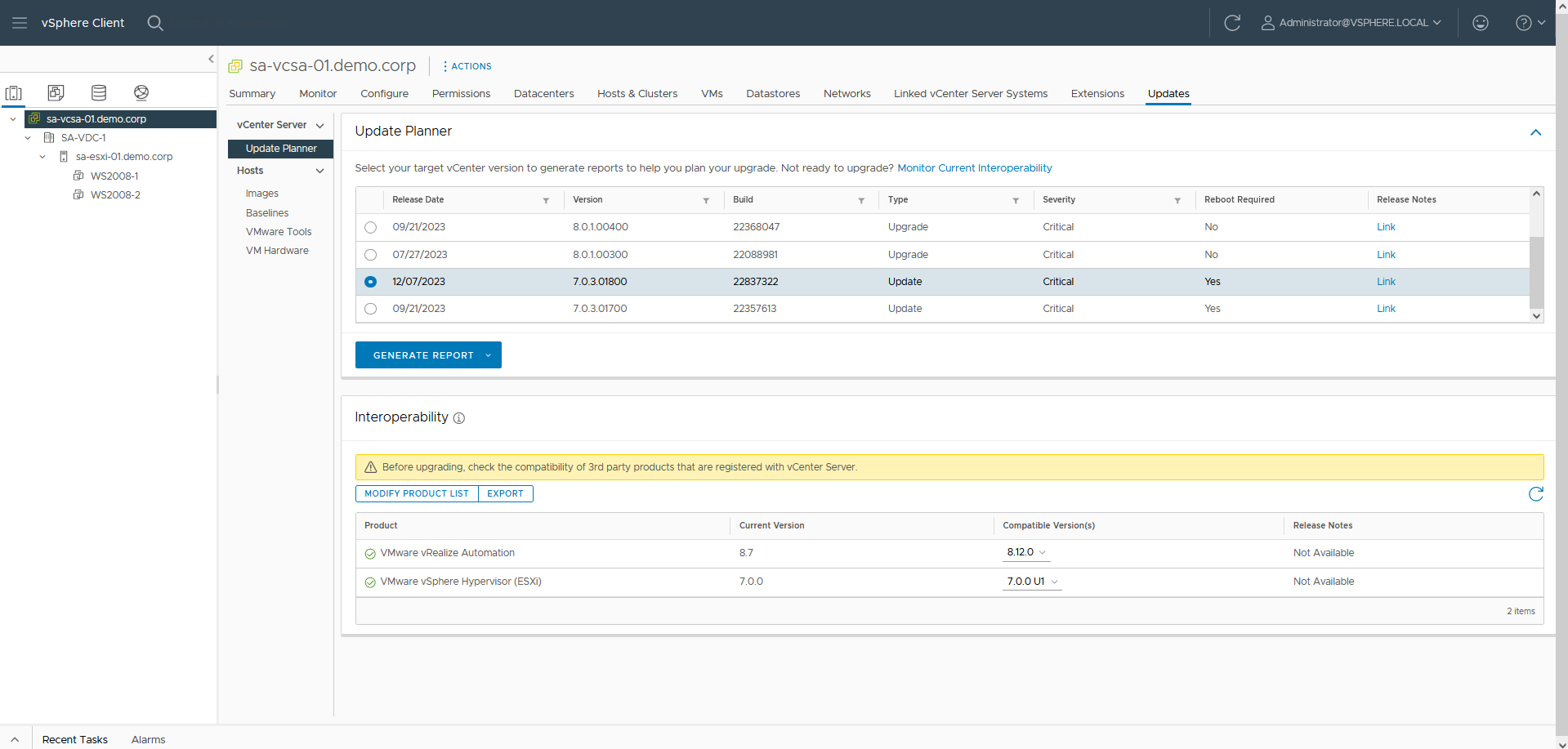This screenshot has width=1568, height=749.
Task: Expand the Recent Tasks bottom panel
Action: [x=15, y=739]
